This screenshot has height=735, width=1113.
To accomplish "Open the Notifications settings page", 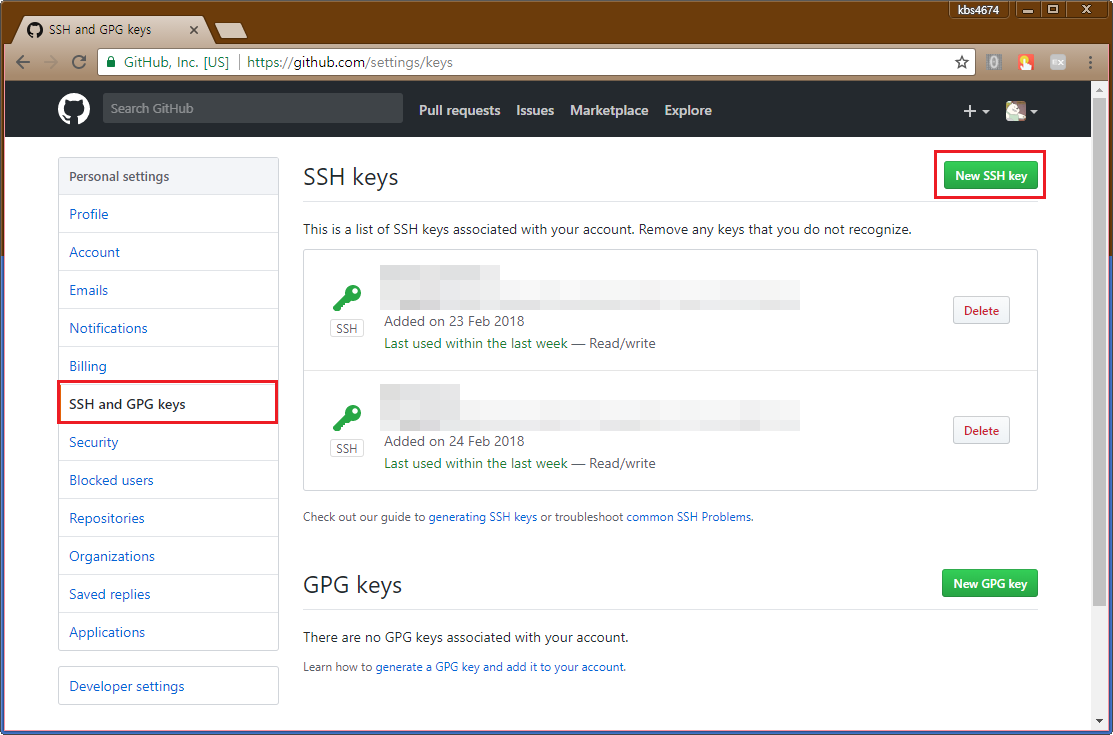I will 168,328.
